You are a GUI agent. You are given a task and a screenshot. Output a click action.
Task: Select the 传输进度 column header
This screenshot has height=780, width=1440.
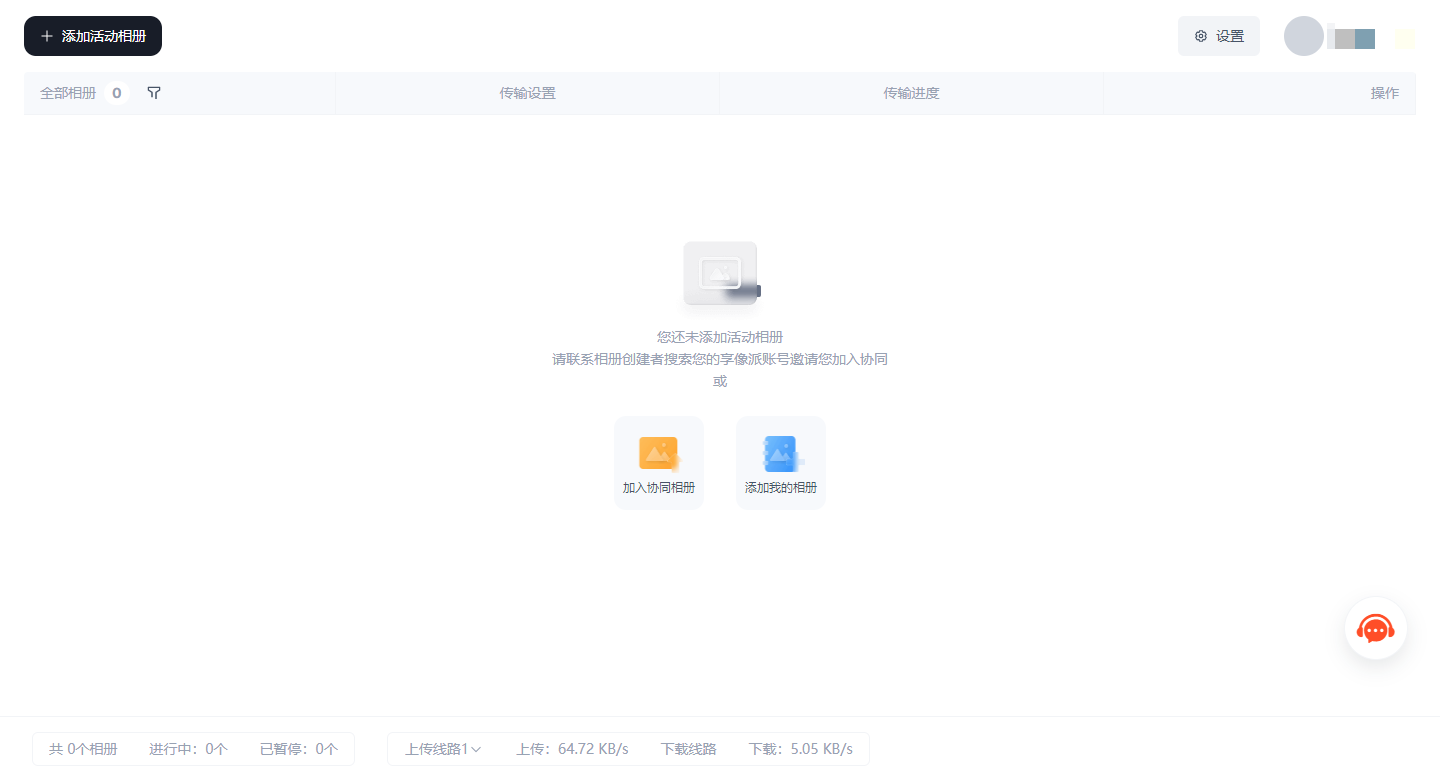tap(911, 93)
